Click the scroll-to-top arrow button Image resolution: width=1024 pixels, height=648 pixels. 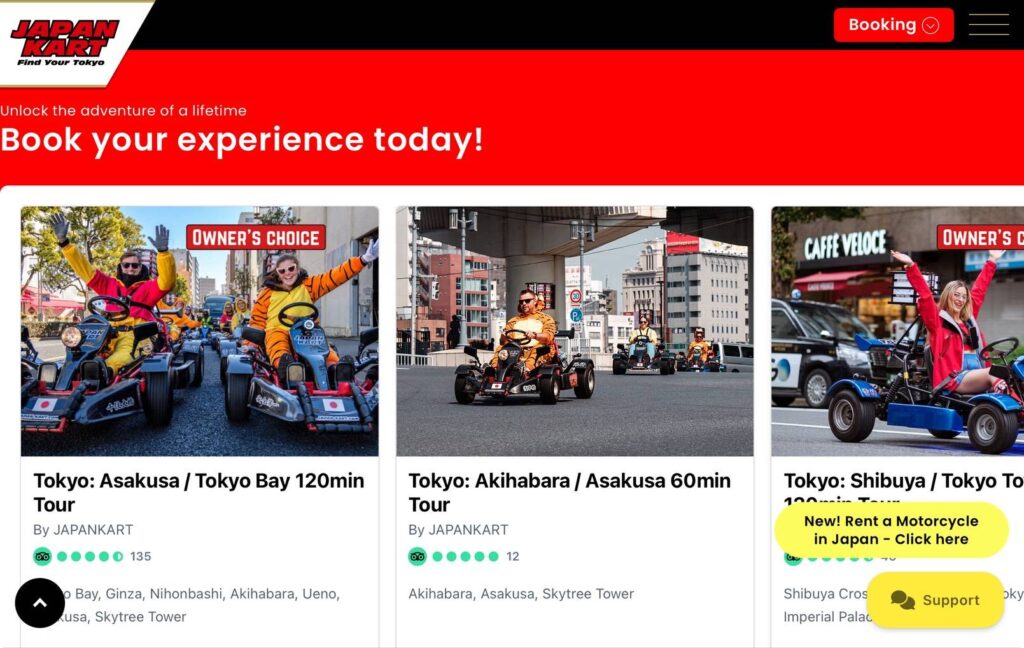[x=40, y=603]
